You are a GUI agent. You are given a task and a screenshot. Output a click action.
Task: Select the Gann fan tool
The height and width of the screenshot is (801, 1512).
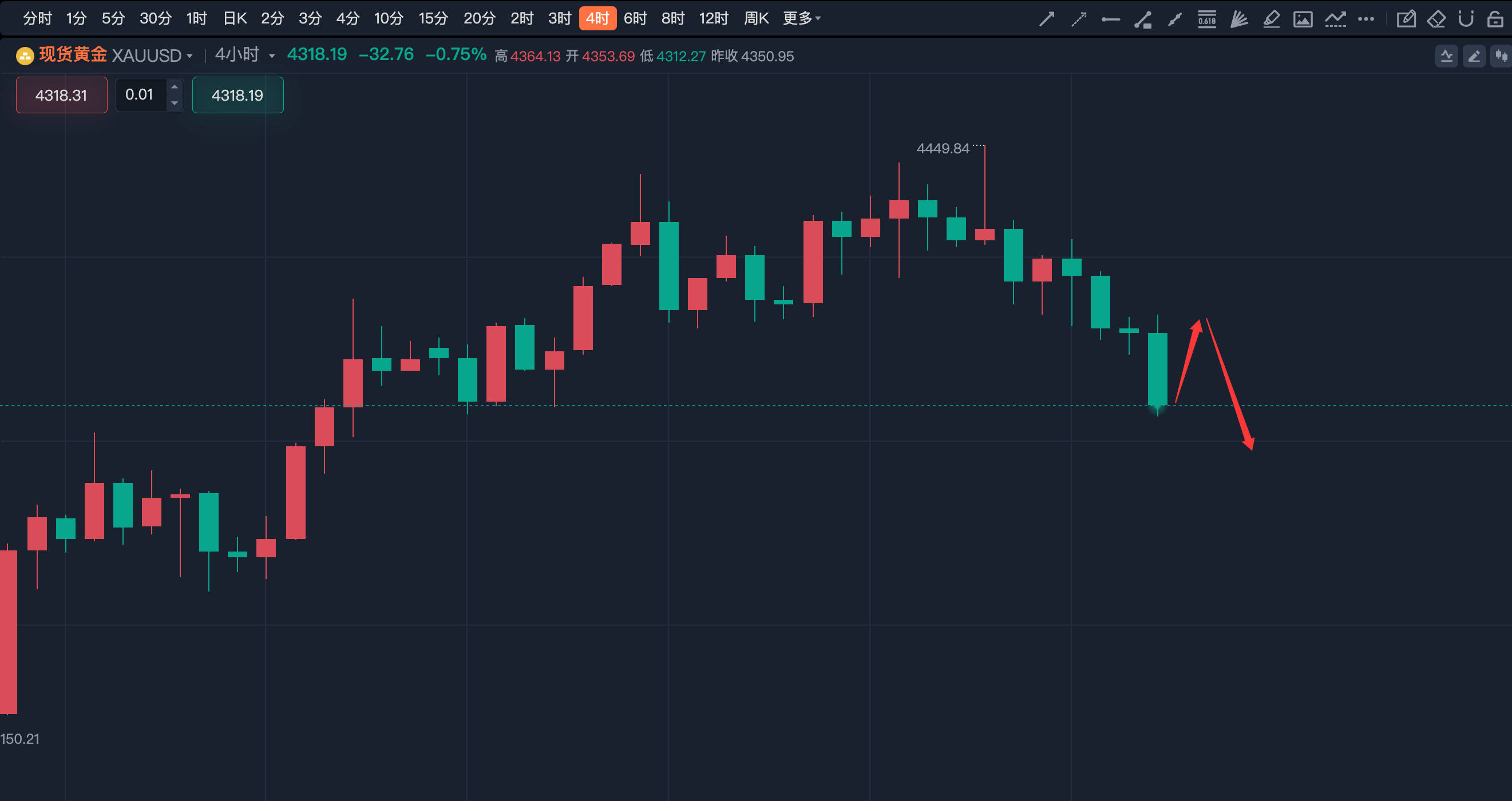point(1239,19)
